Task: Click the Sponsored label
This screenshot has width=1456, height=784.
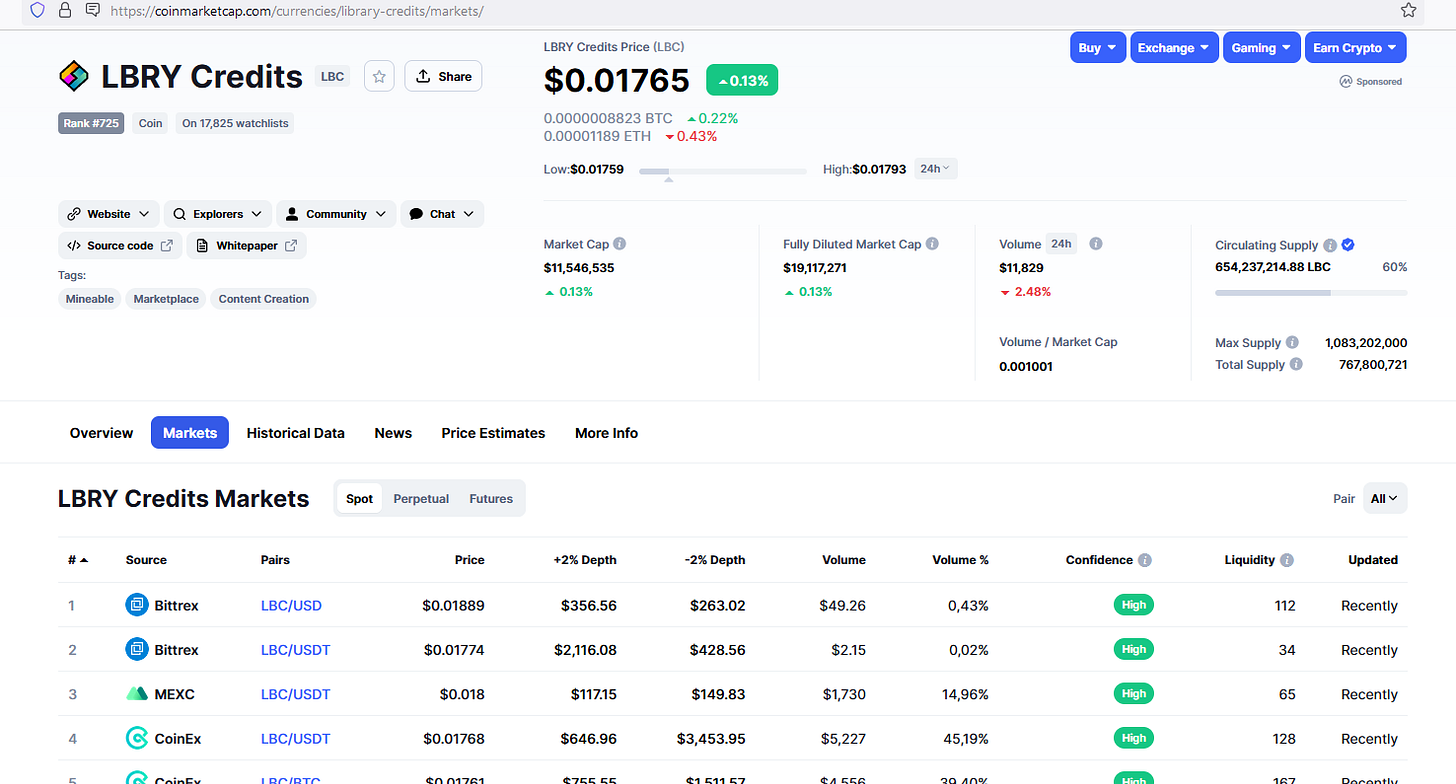Action: click(x=1371, y=81)
